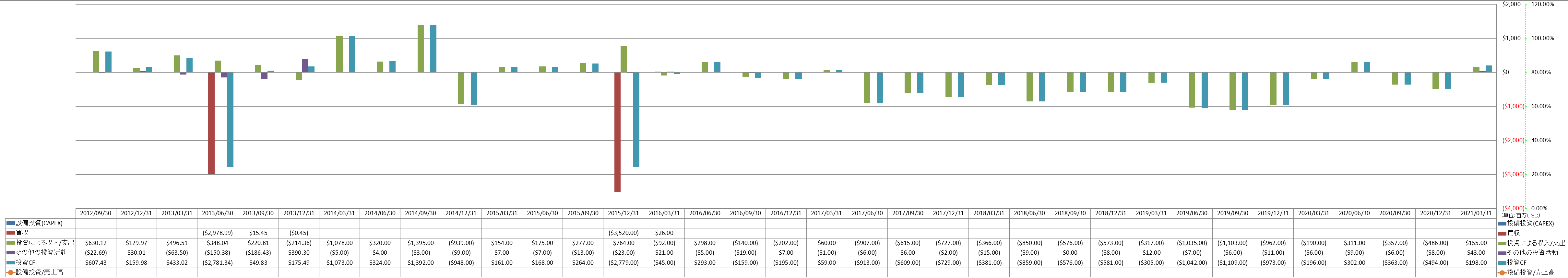Screen dimensions: 1568x278
Task: Select the ($1,042.00) cell
Action: [1192, 263]
